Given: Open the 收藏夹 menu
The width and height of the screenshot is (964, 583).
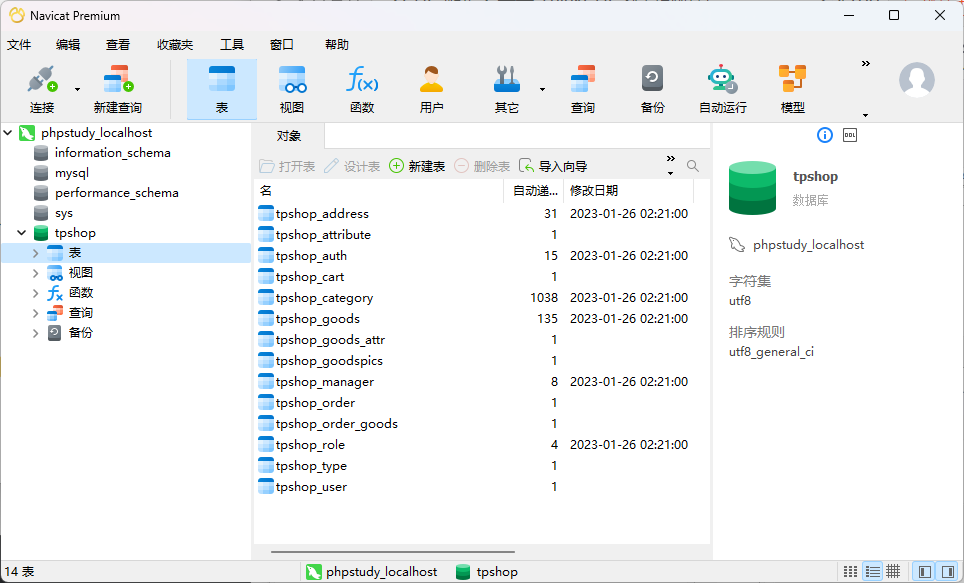Looking at the screenshot, I should (175, 45).
